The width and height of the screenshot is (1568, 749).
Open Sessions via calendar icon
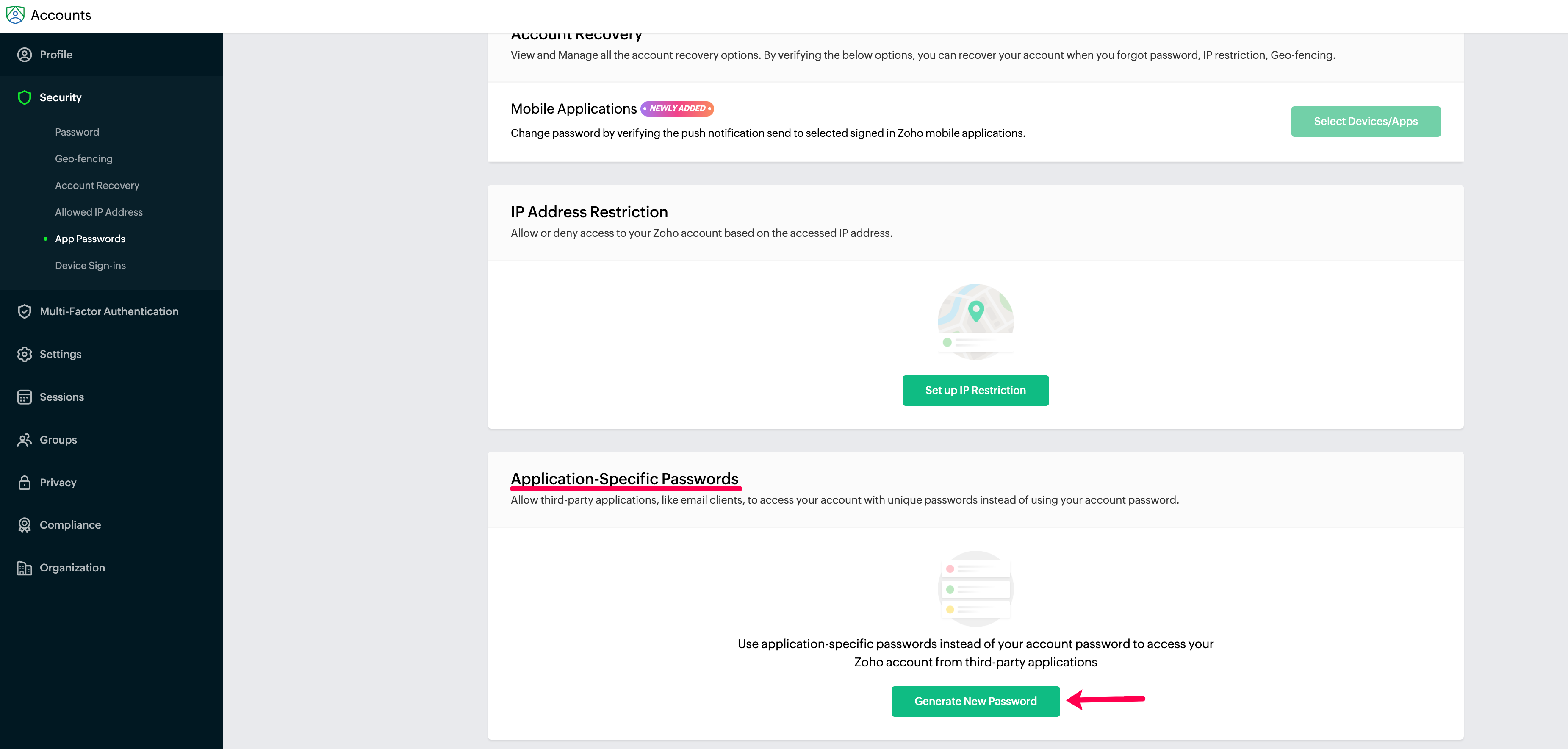(x=24, y=397)
